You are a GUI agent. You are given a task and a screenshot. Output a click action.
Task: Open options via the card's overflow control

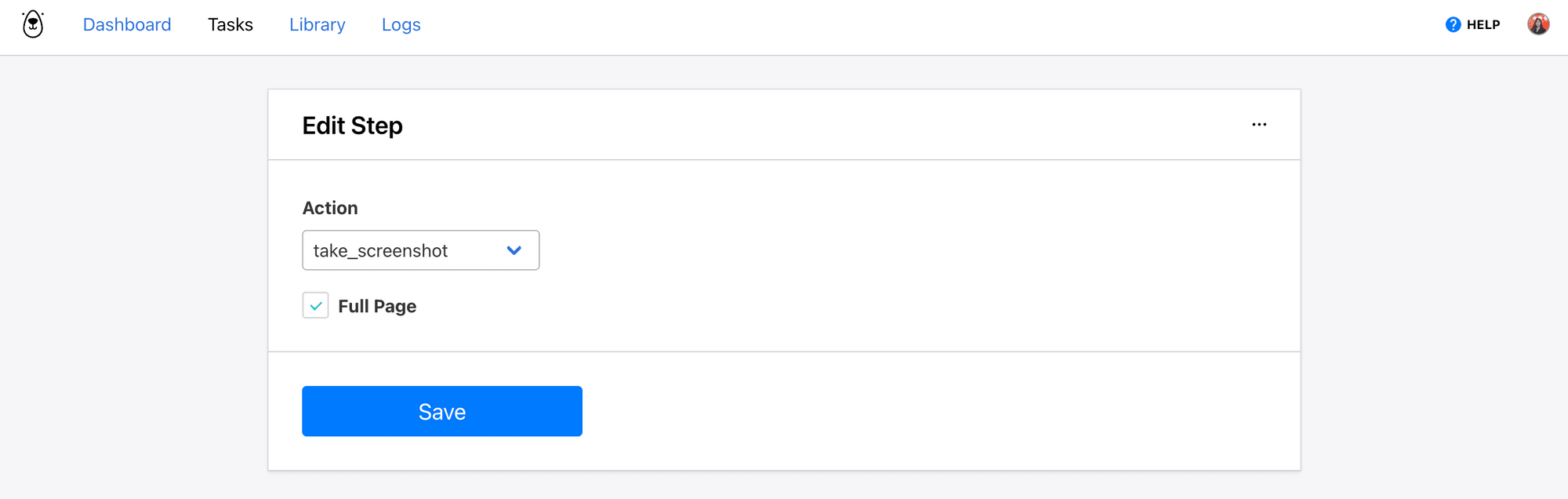pos(1259,124)
